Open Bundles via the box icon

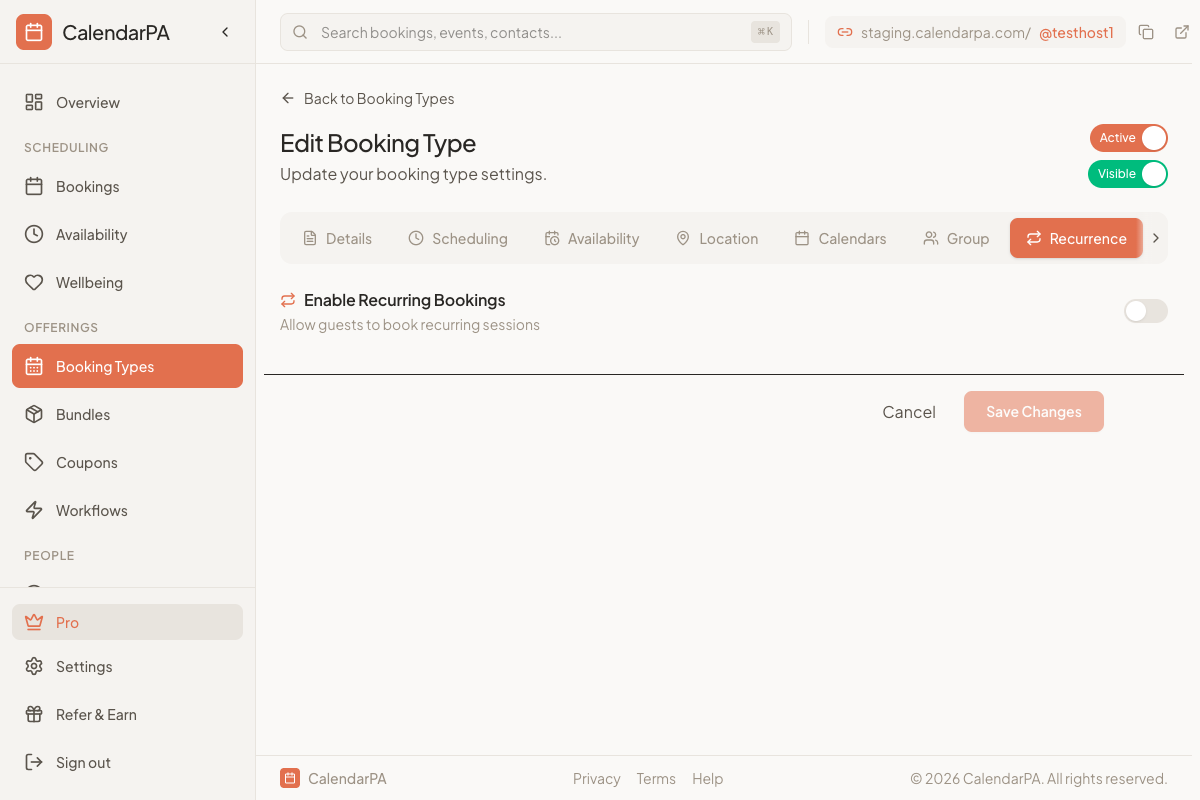pos(33,414)
